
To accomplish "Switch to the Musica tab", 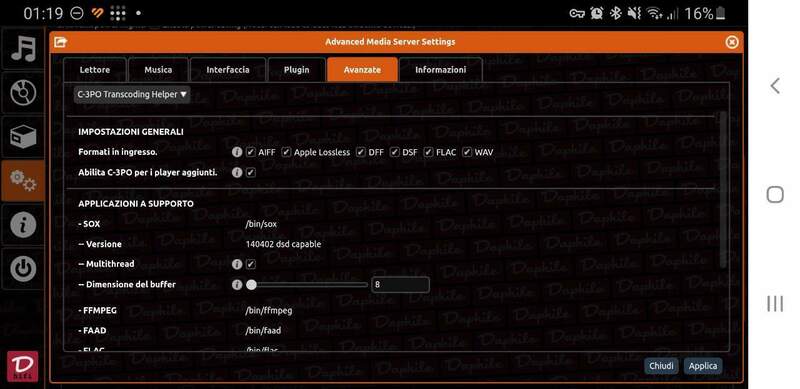I will [x=158, y=70].
